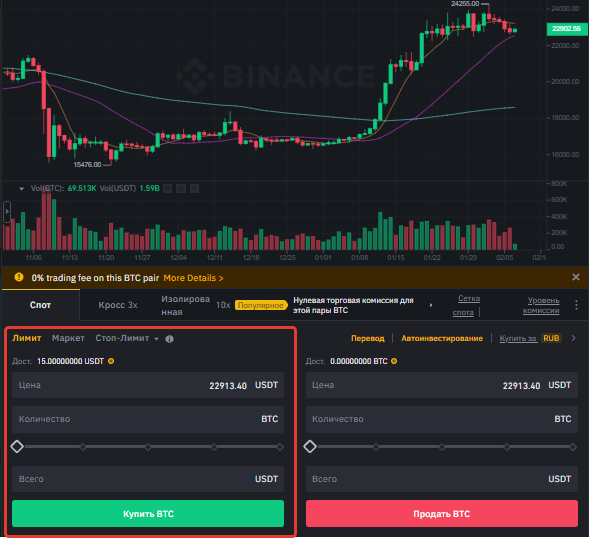Set the sell amount slider to 75%

coord(507,447)
